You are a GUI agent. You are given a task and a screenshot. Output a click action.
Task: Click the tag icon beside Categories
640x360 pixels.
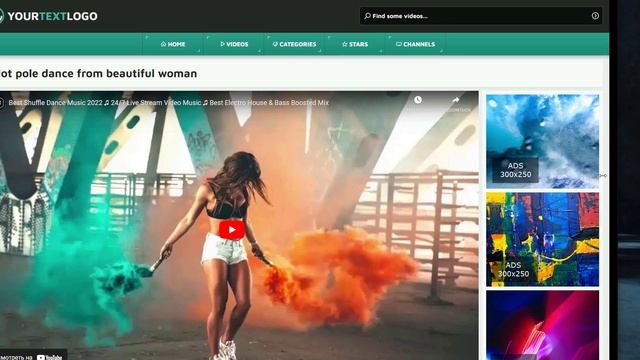point(275,44)
